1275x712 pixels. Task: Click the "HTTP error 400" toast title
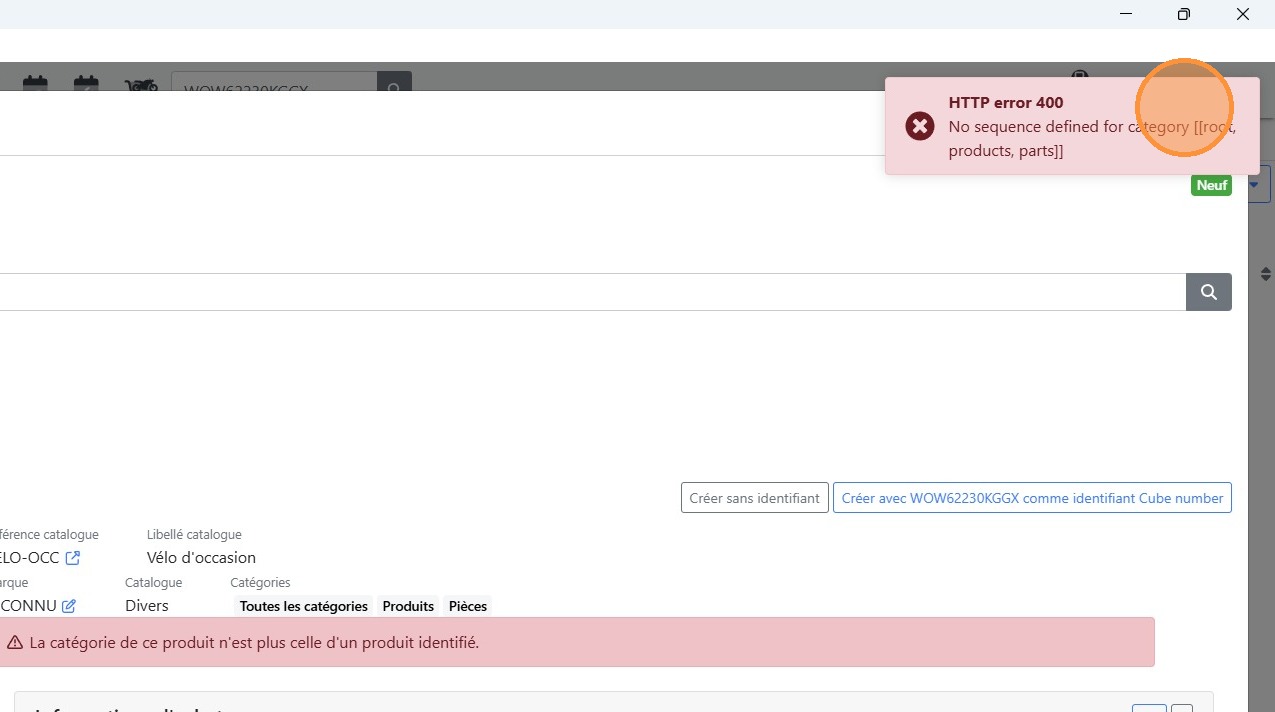[1006, 103]
